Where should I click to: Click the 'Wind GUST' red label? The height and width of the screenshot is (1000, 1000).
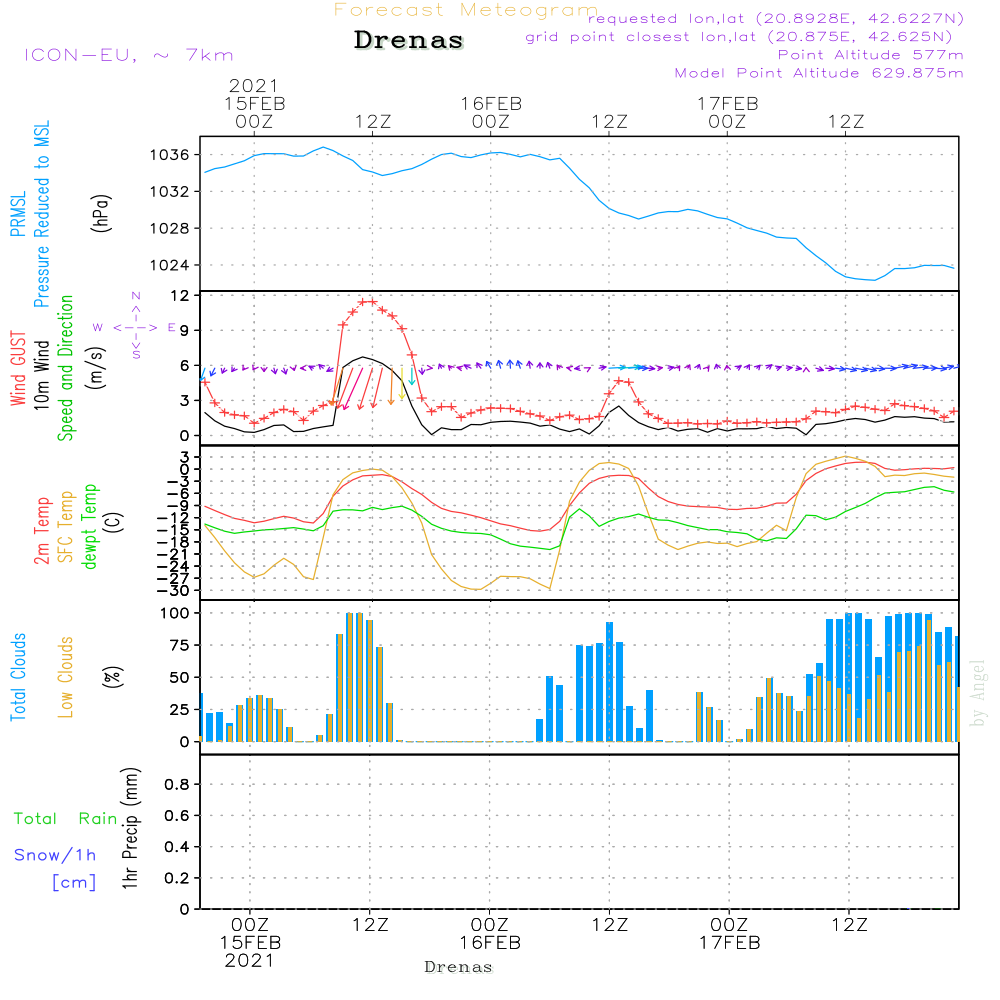coord(18,368)
